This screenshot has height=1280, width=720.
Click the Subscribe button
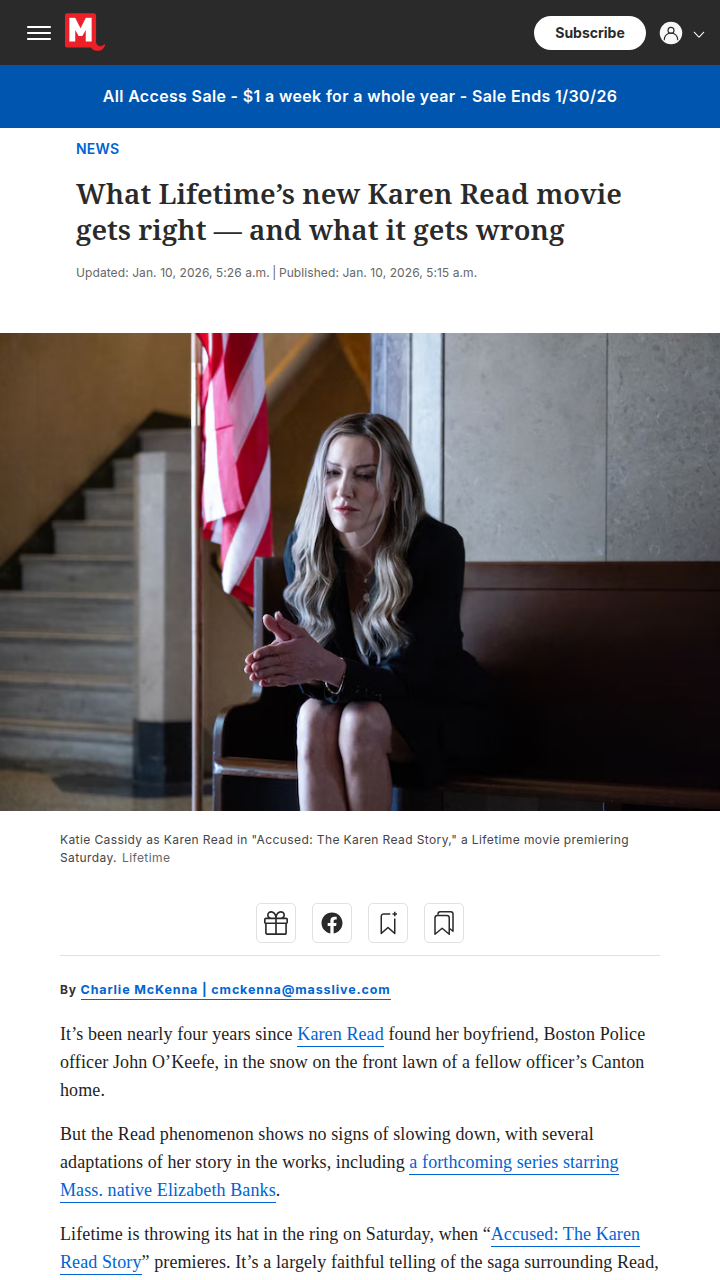[x=590, y=33]
